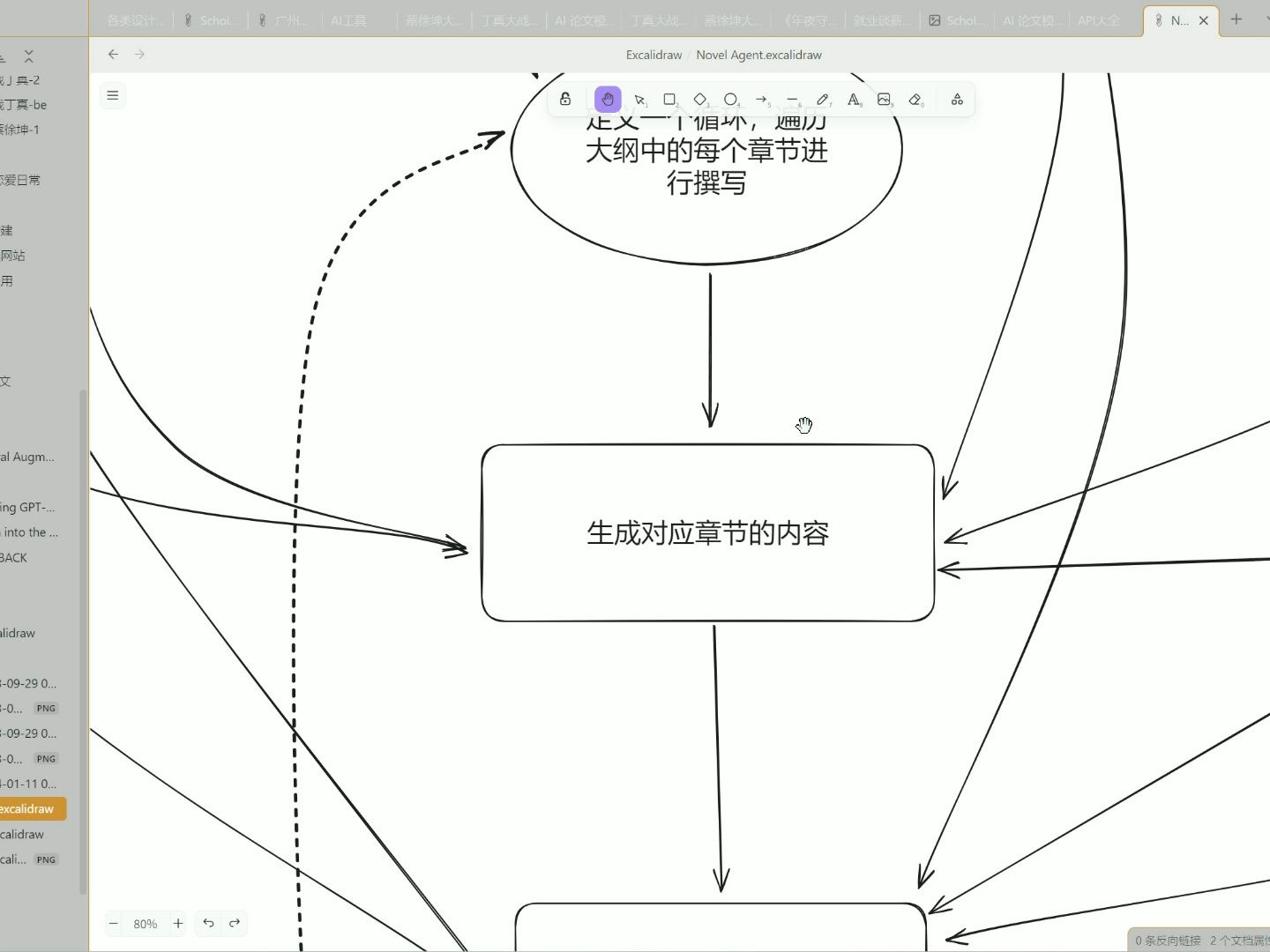The height and width of the screenshot is (952, 1270).
Task: Click the sidebar vertical scrollbar
Action: click(x=84, y=642)
